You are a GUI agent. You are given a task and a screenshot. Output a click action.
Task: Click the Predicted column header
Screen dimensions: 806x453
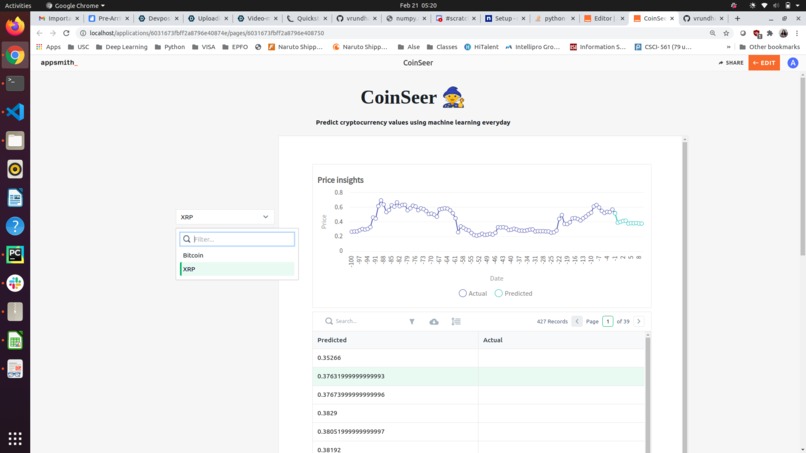[x=395, y=340]
